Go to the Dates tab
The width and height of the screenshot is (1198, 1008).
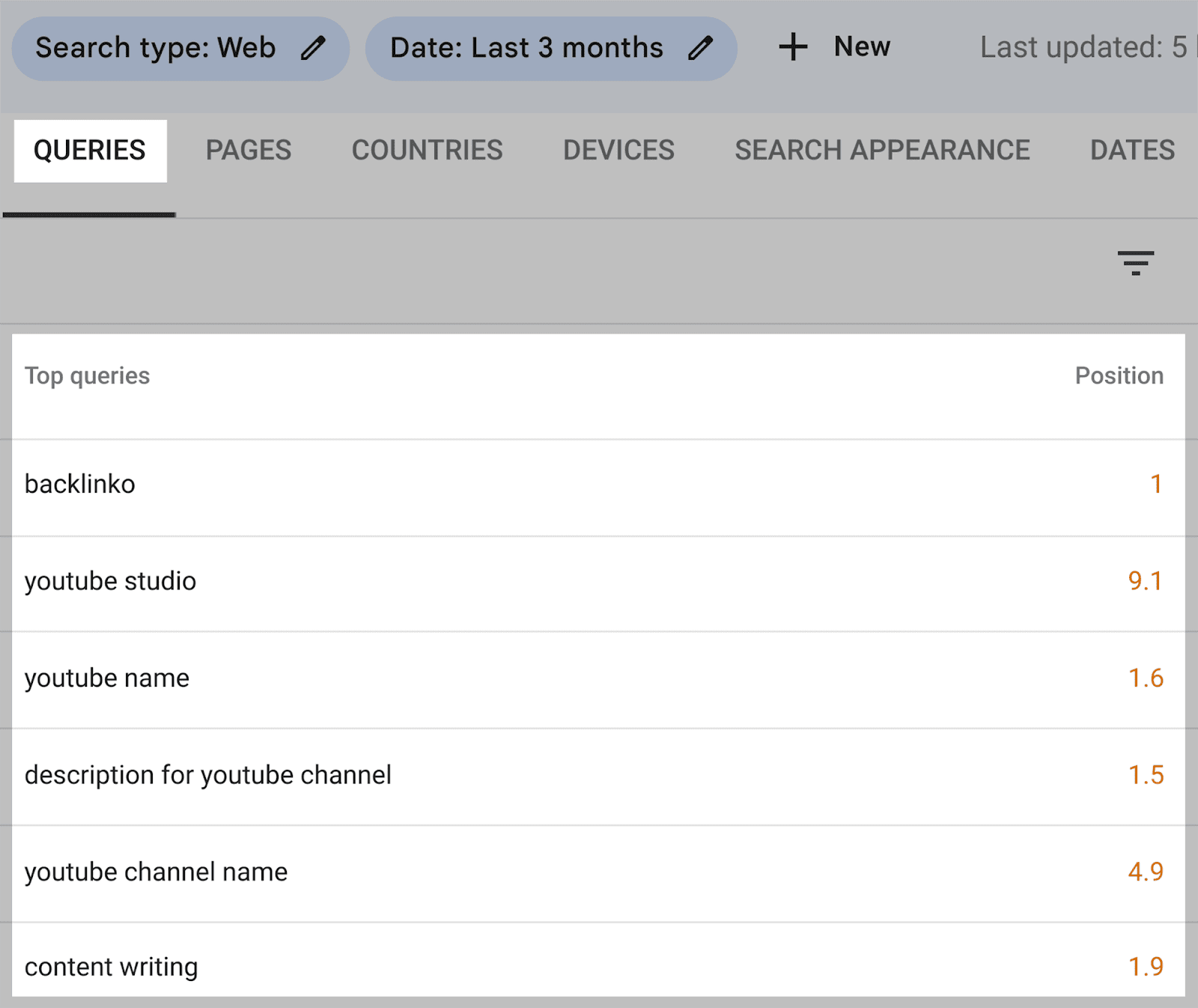click(1131, 151)
